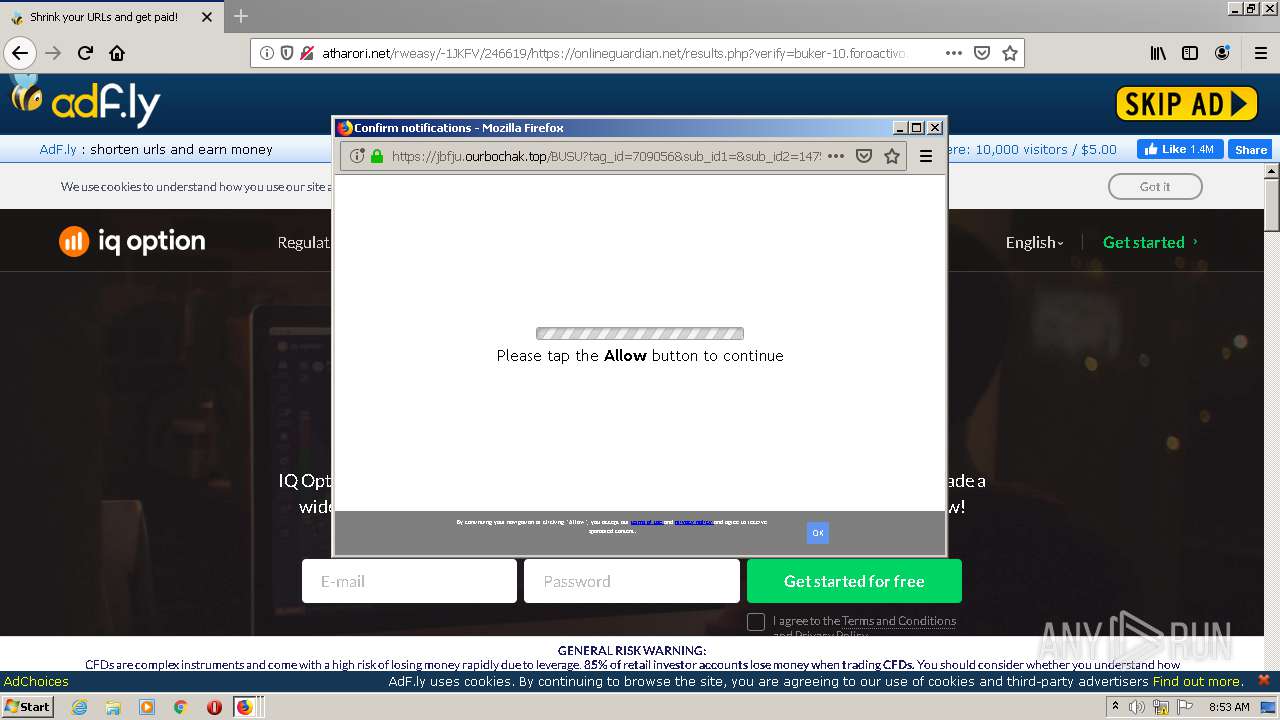Close the 'Shrink your URLs' tab
The width and height of the screenshot is (1280, 720).
(207, 17)
